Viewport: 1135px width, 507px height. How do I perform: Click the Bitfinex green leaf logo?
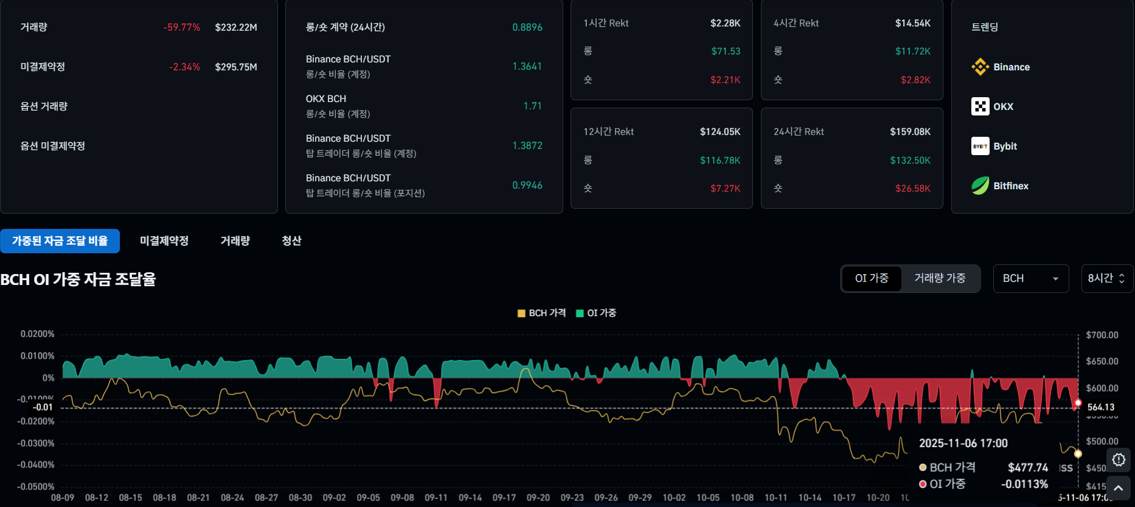click(980, 186)
